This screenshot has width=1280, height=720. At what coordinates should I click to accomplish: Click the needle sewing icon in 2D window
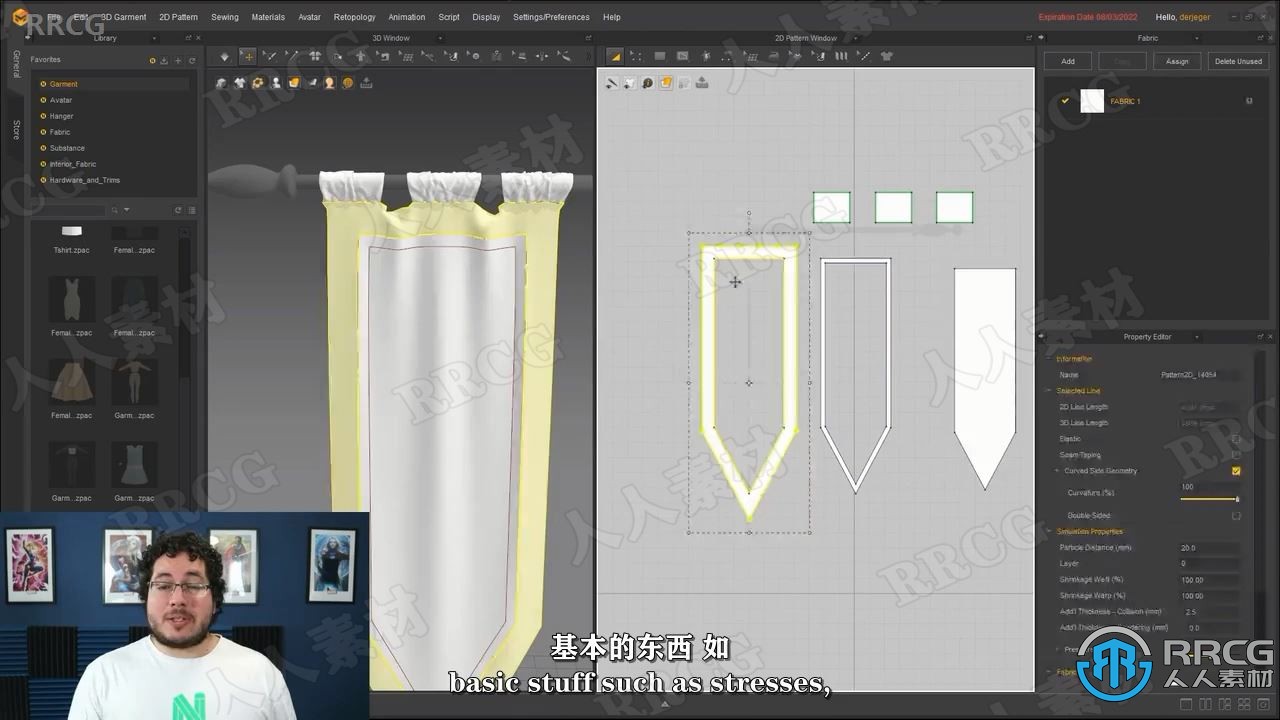(x=612, y=83)
